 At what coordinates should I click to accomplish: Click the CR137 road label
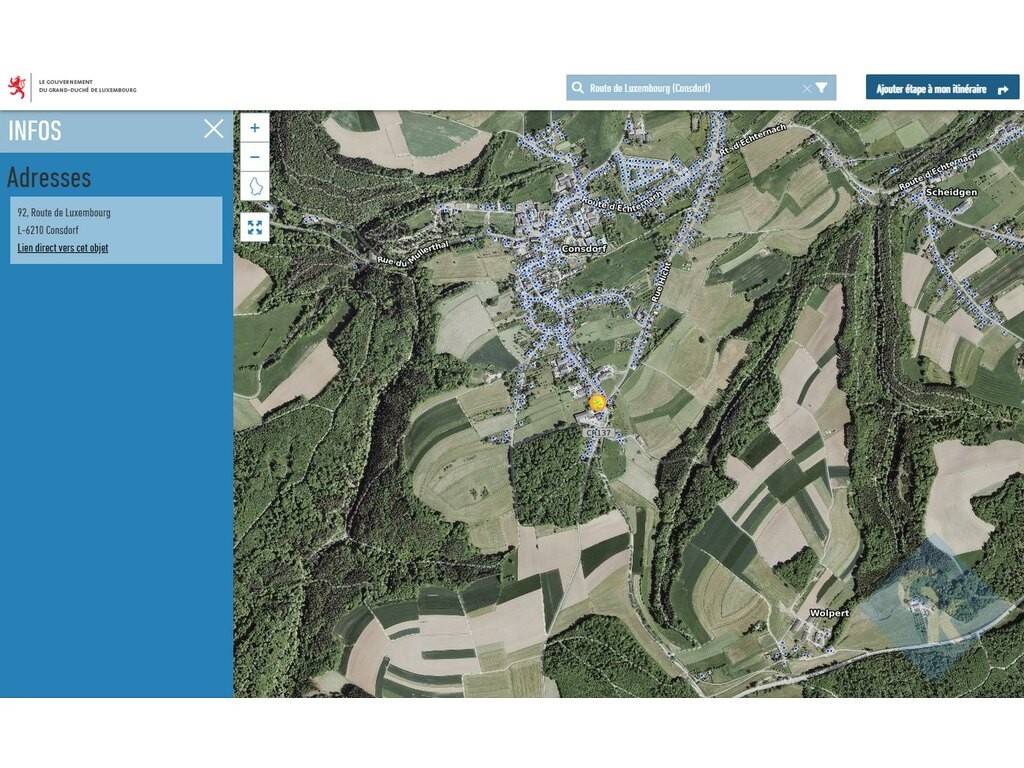pyautogui.click(x=599, y=432)
